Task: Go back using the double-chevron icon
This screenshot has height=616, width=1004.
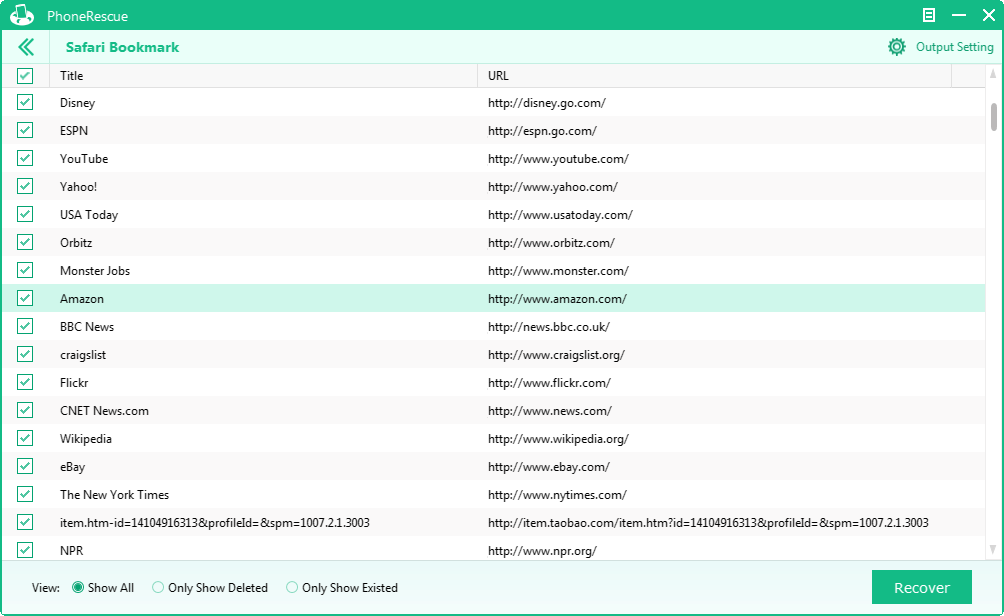Action: (x=26, y=47)
